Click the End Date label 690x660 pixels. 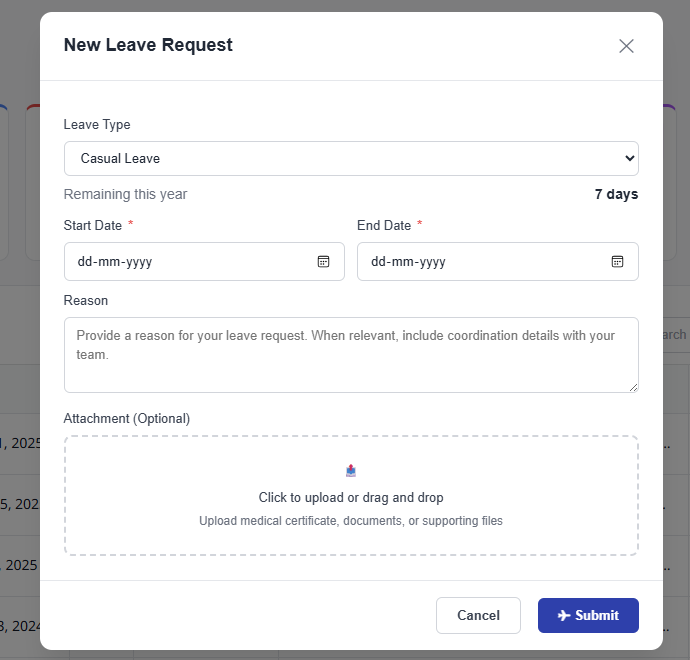click(x=384, y=225)
